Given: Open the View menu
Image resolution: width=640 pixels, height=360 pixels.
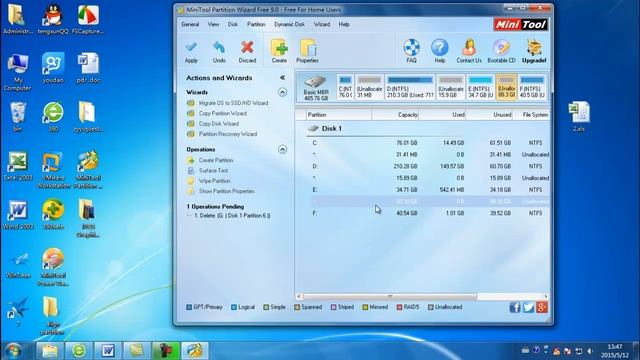Looking at the screenshot, I should 213,24.
